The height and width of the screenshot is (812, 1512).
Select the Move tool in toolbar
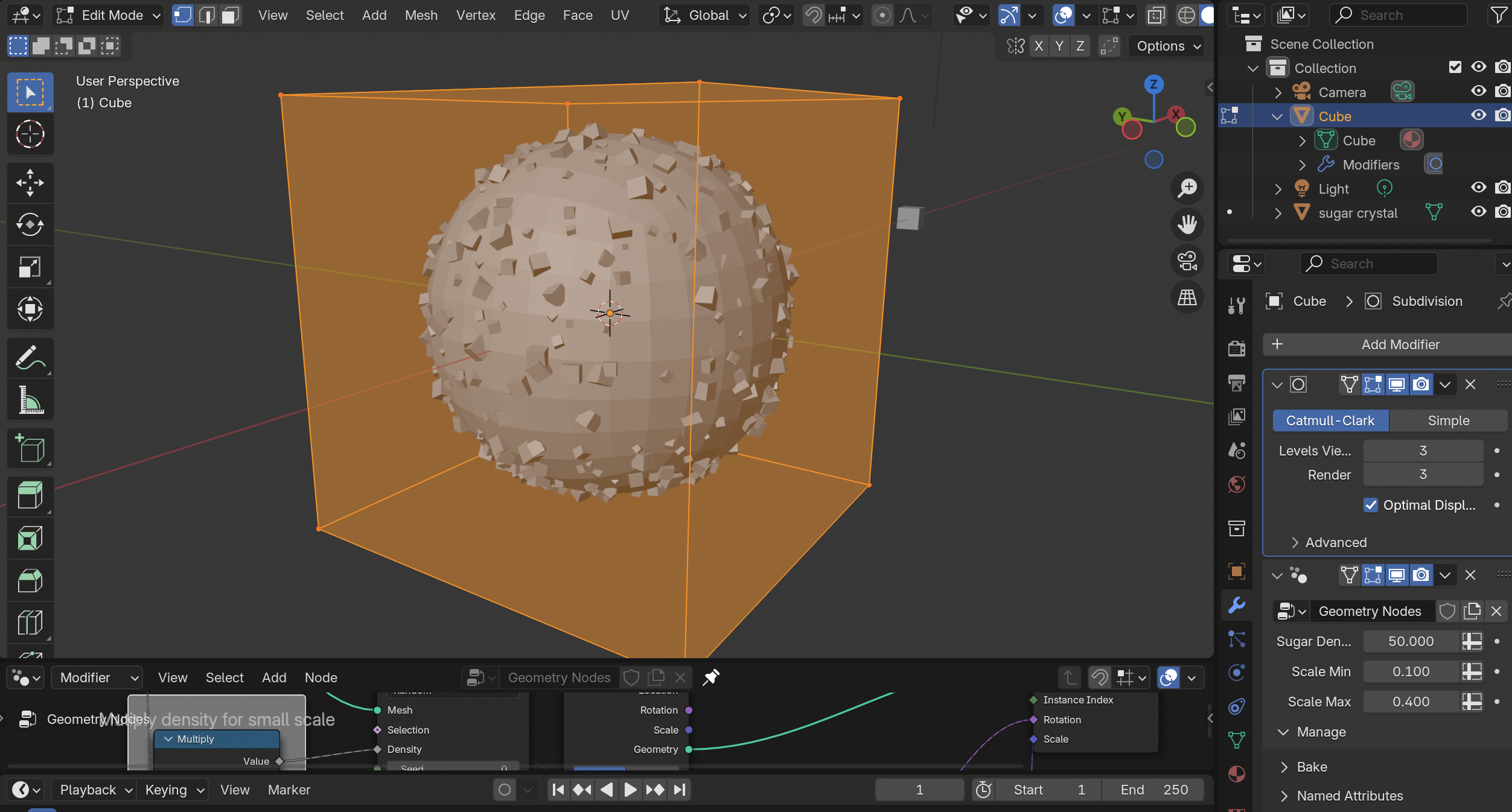pos(30,182)
